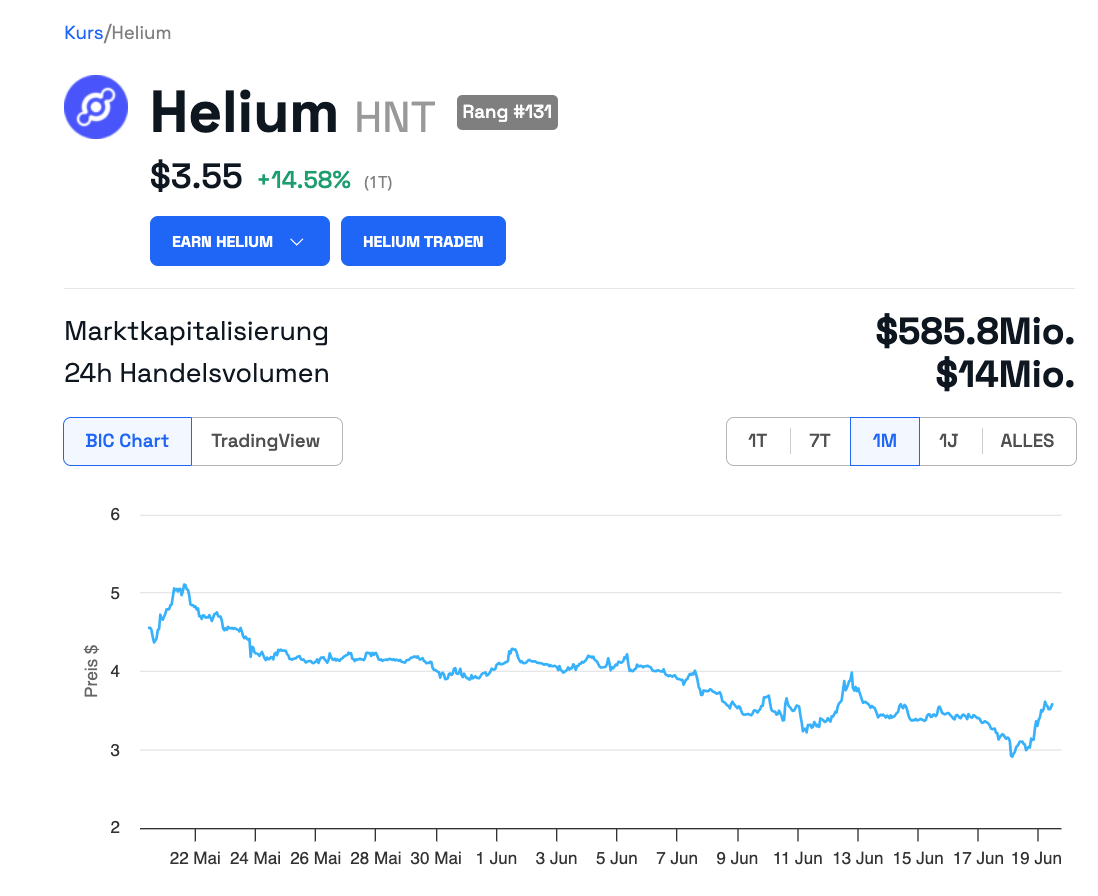Click the Helium Traden button

pyautogui.click(x=423, y=242)
